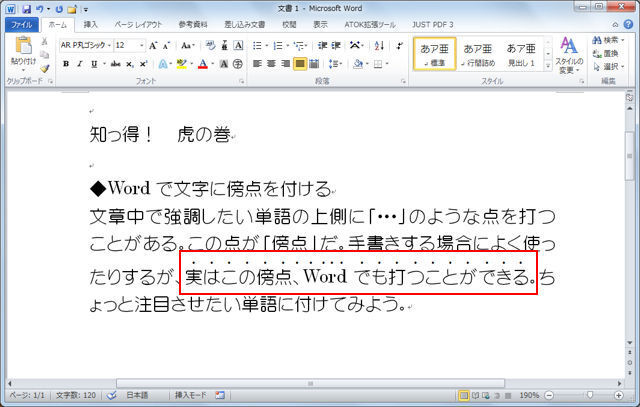Click the Paste (貼り付け) clipboard icon
Image resolution: width=640 pixels, height=407 pixels.
[23, 46]
